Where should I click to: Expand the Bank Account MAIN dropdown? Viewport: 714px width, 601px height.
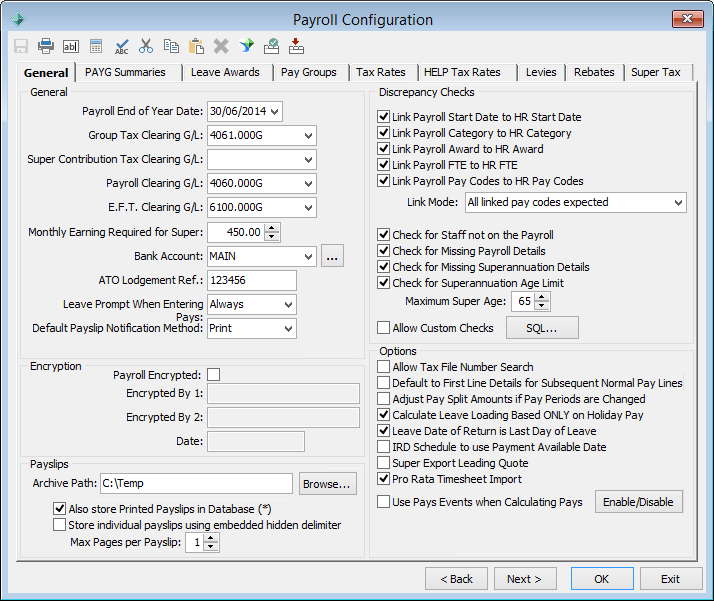(308, 257)
